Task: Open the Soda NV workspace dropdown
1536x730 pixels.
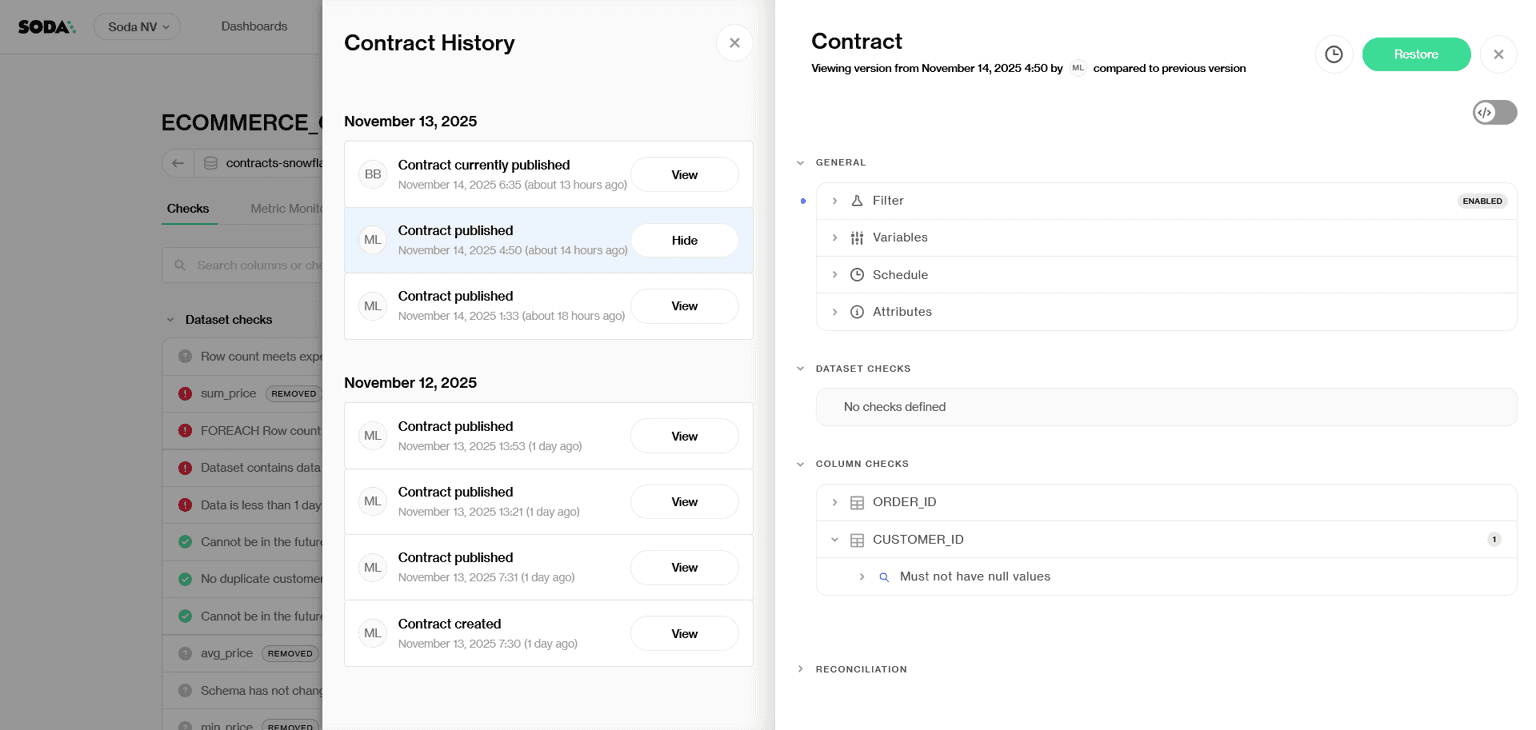Action: pyautogui.click(x=137, y=27)
